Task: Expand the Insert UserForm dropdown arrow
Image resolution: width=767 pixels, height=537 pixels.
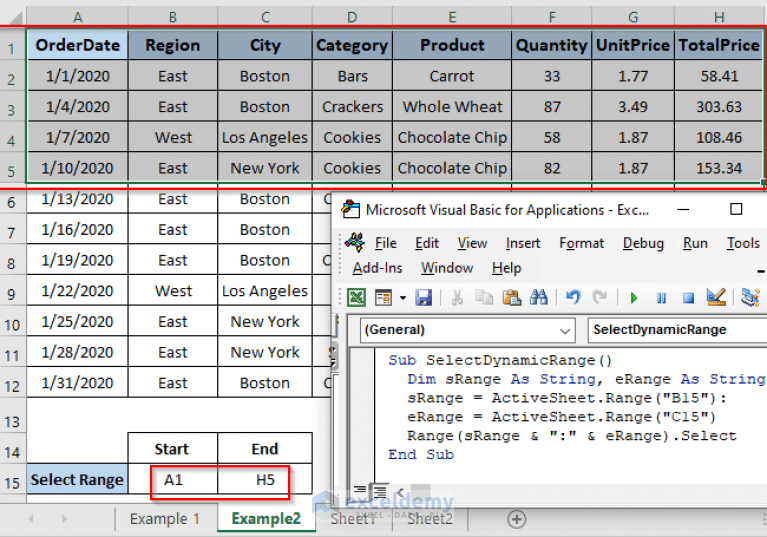Action: tap(403, 297)
